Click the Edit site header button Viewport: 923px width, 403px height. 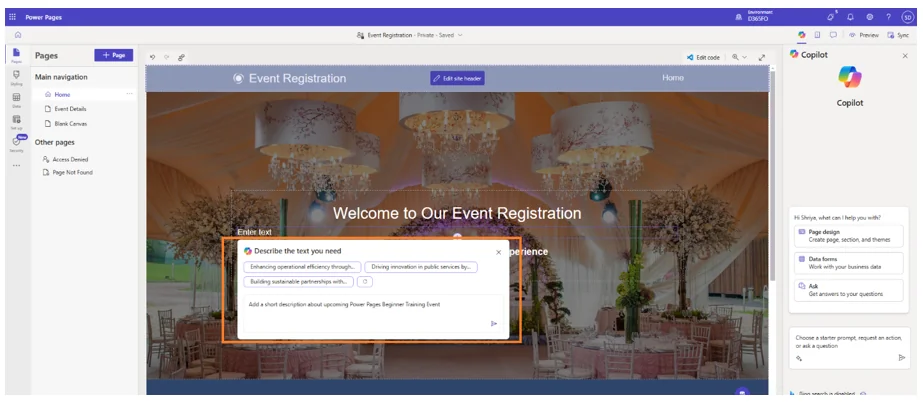point(457,78)
